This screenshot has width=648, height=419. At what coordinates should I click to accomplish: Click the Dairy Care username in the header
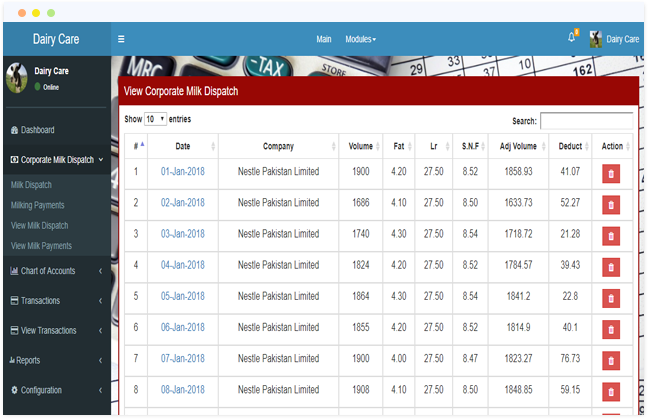click(622, 39)
